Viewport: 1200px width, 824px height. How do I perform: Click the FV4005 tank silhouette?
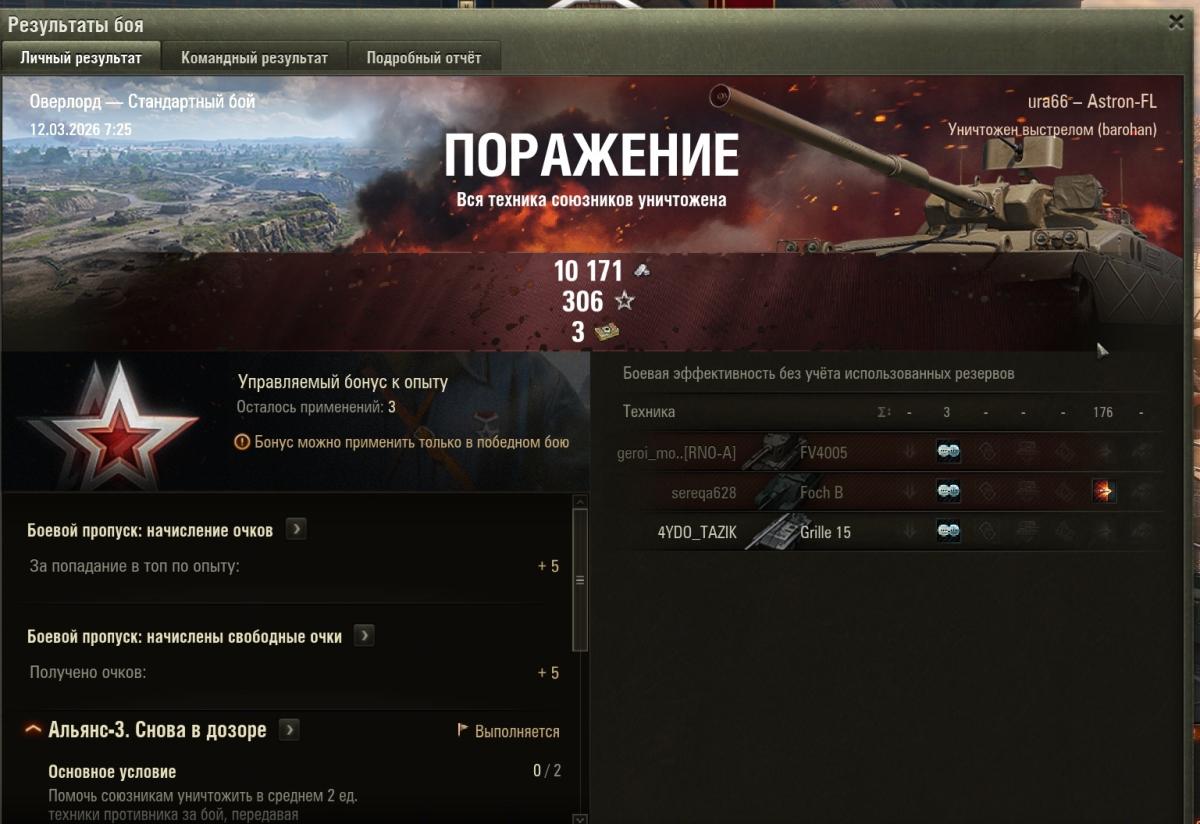pyautogui.click(x=774, y=452)
